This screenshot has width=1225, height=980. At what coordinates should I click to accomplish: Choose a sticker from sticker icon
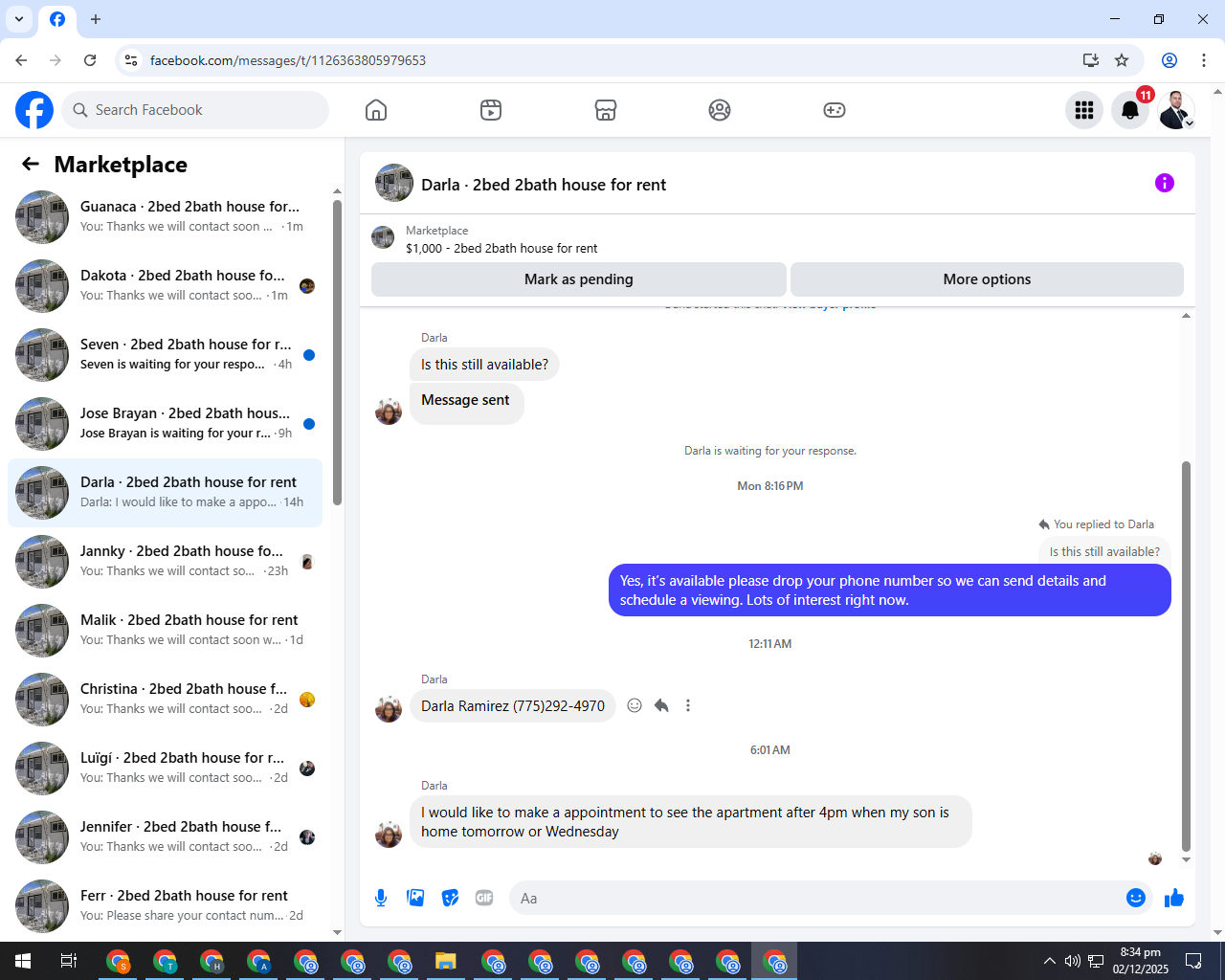click(x=450, y=898)
